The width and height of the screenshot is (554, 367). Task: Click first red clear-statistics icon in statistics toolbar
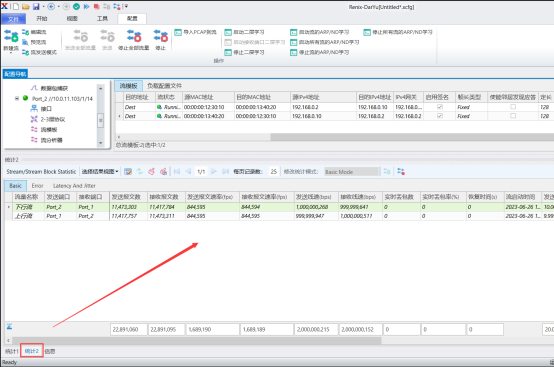tap(152, 172)
